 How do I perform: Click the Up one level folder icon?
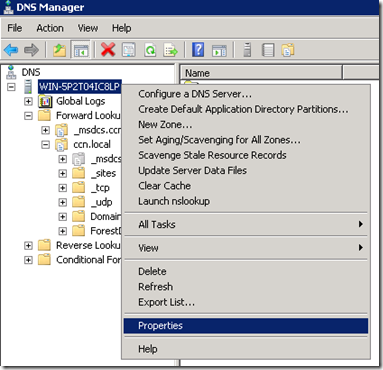(60, 50)
